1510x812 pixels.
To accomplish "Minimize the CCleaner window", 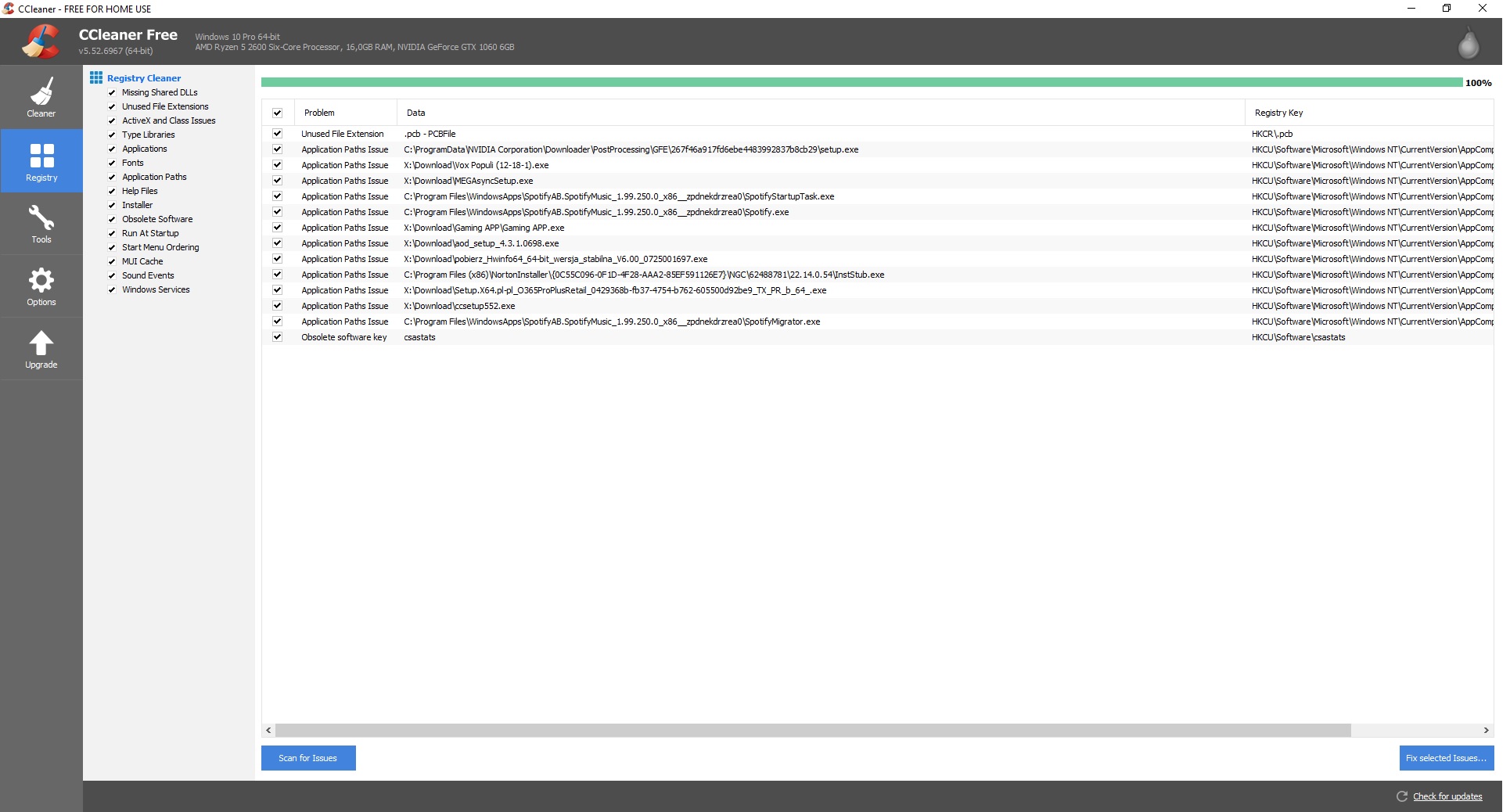I will 1411,9.
